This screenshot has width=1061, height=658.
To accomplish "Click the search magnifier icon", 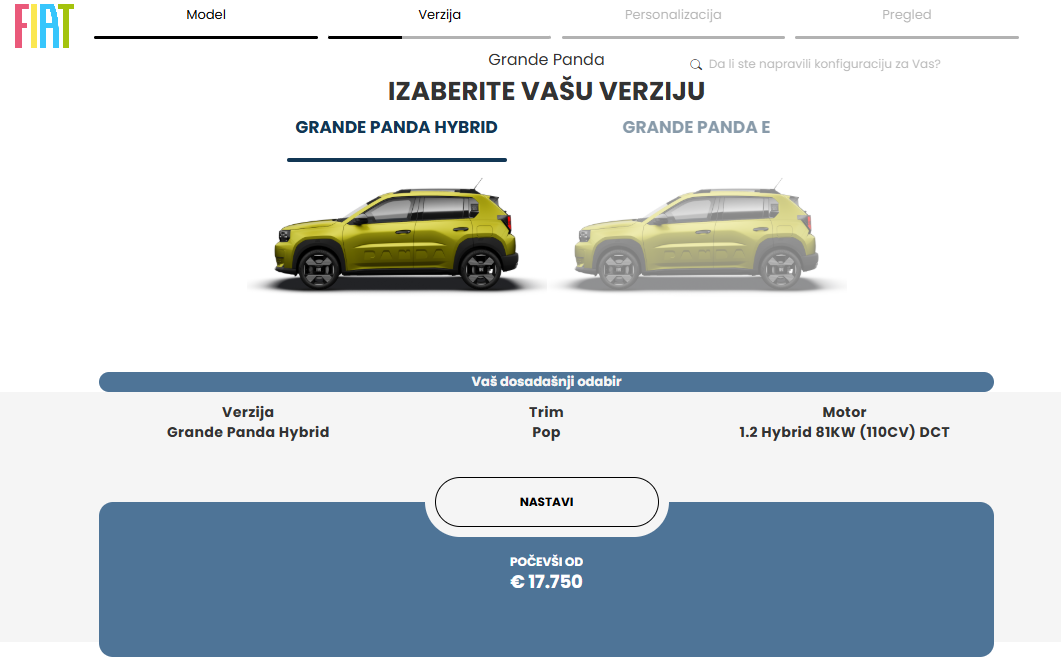I will click(696, 65).
